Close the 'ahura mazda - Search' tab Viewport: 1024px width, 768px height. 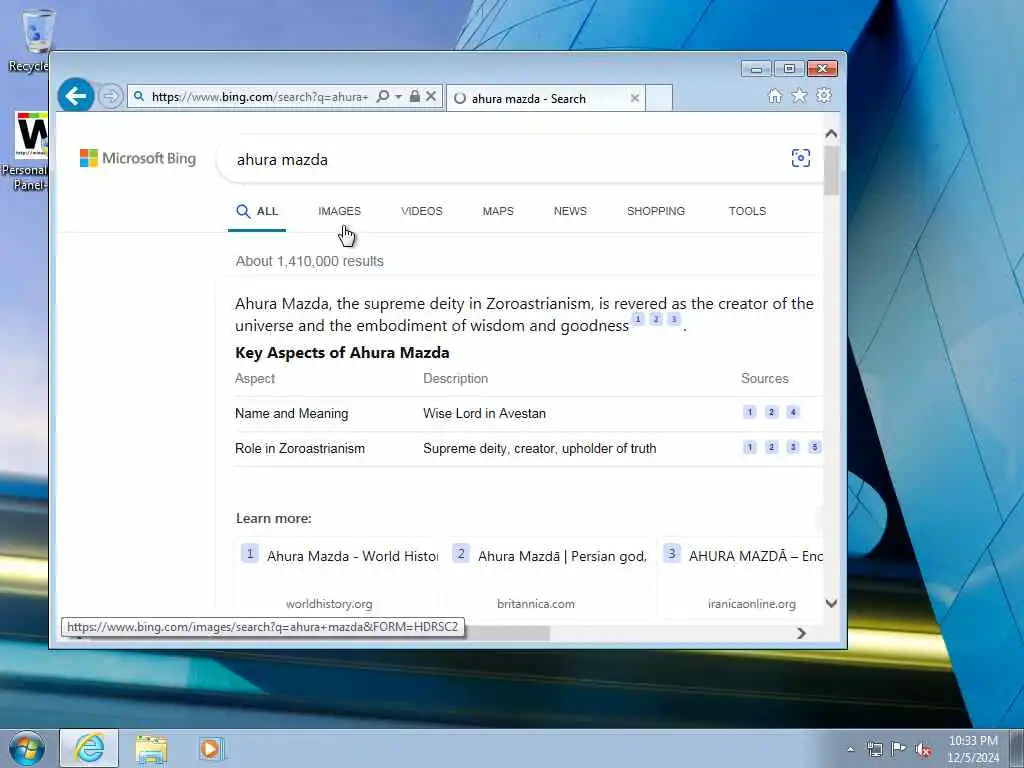[x=635, y=98]
